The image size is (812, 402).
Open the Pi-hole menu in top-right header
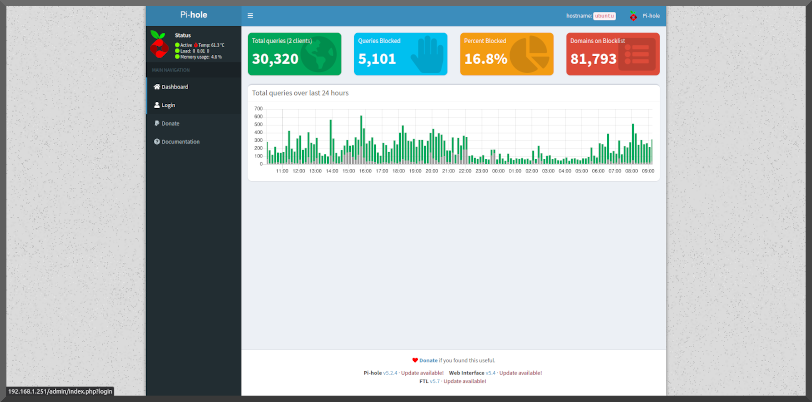(645, 16)
